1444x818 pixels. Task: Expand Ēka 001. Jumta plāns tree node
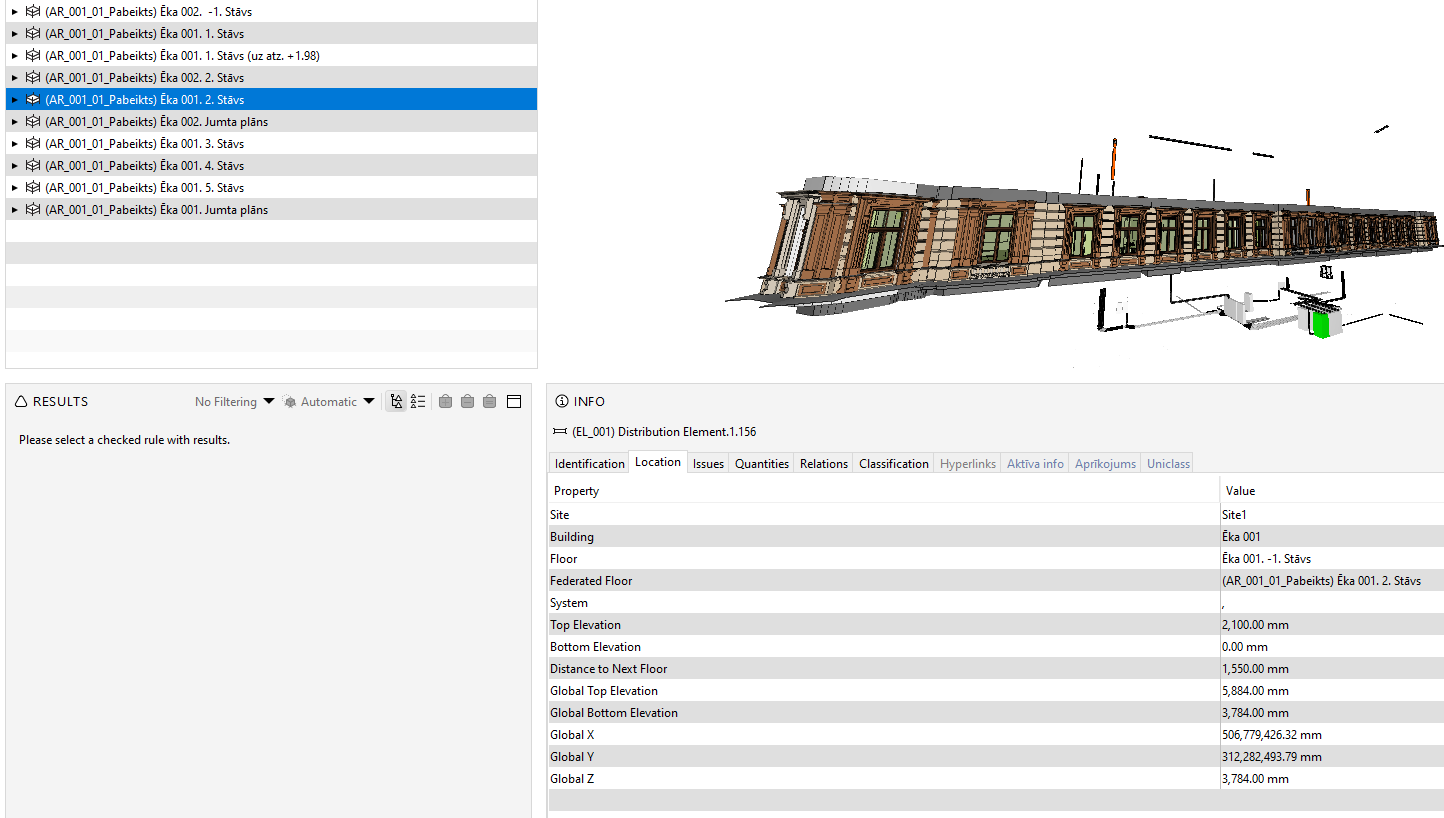click(14, 210)
